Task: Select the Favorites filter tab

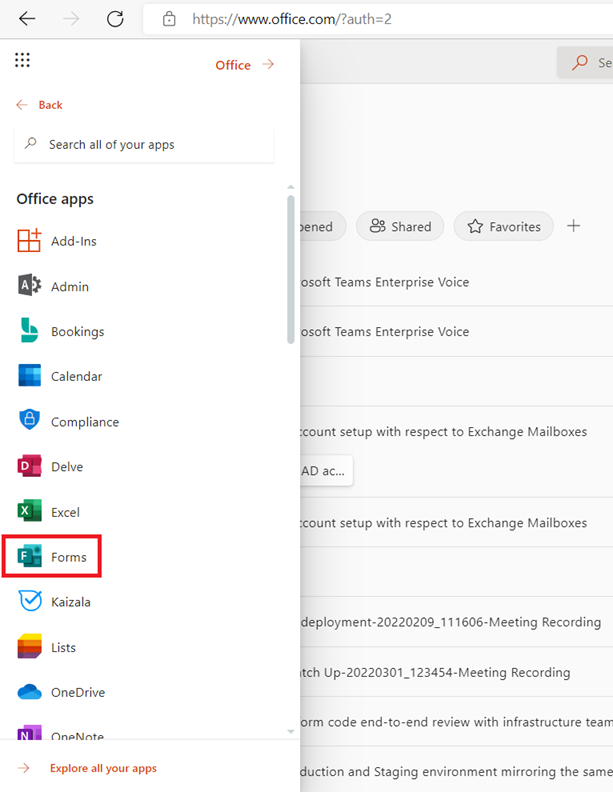Action: pos(504,227)
